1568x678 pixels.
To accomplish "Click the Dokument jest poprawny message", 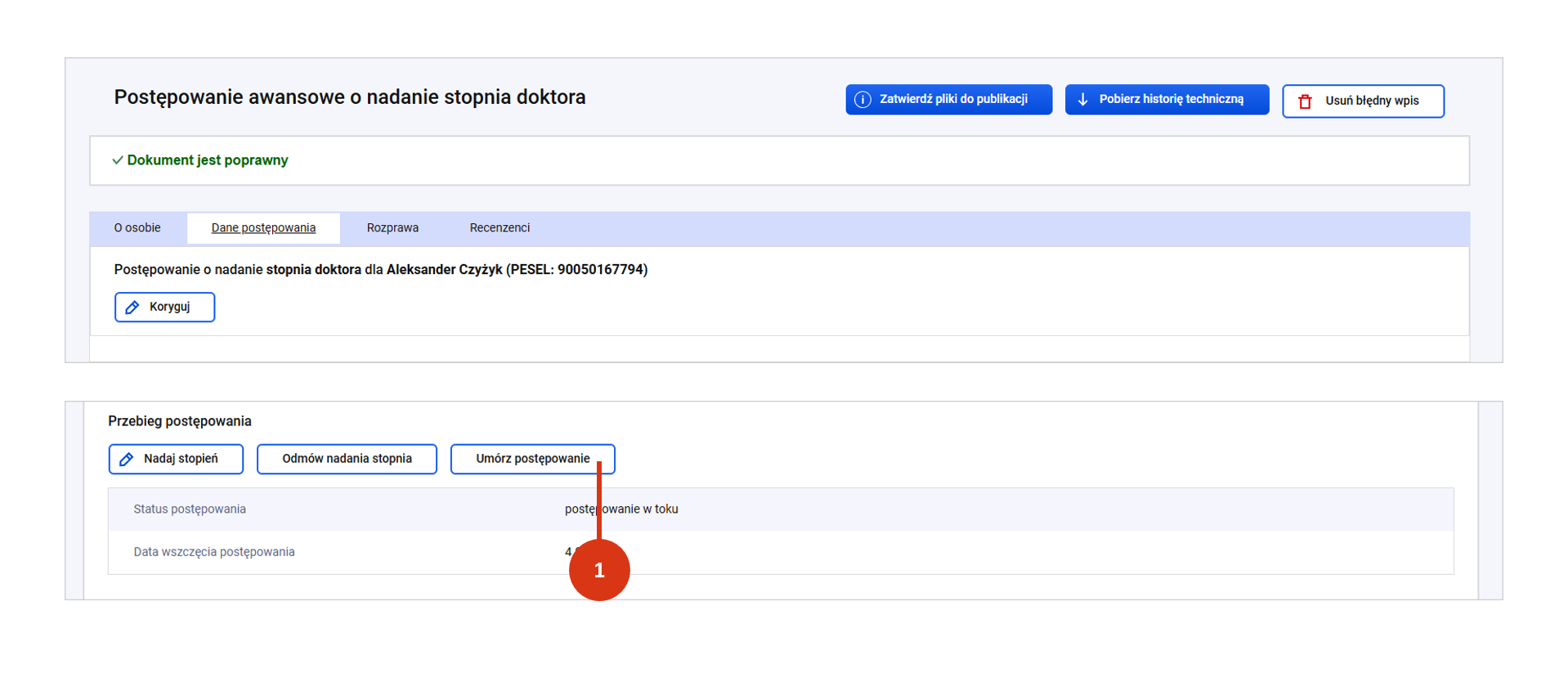I will pos(208,160).
